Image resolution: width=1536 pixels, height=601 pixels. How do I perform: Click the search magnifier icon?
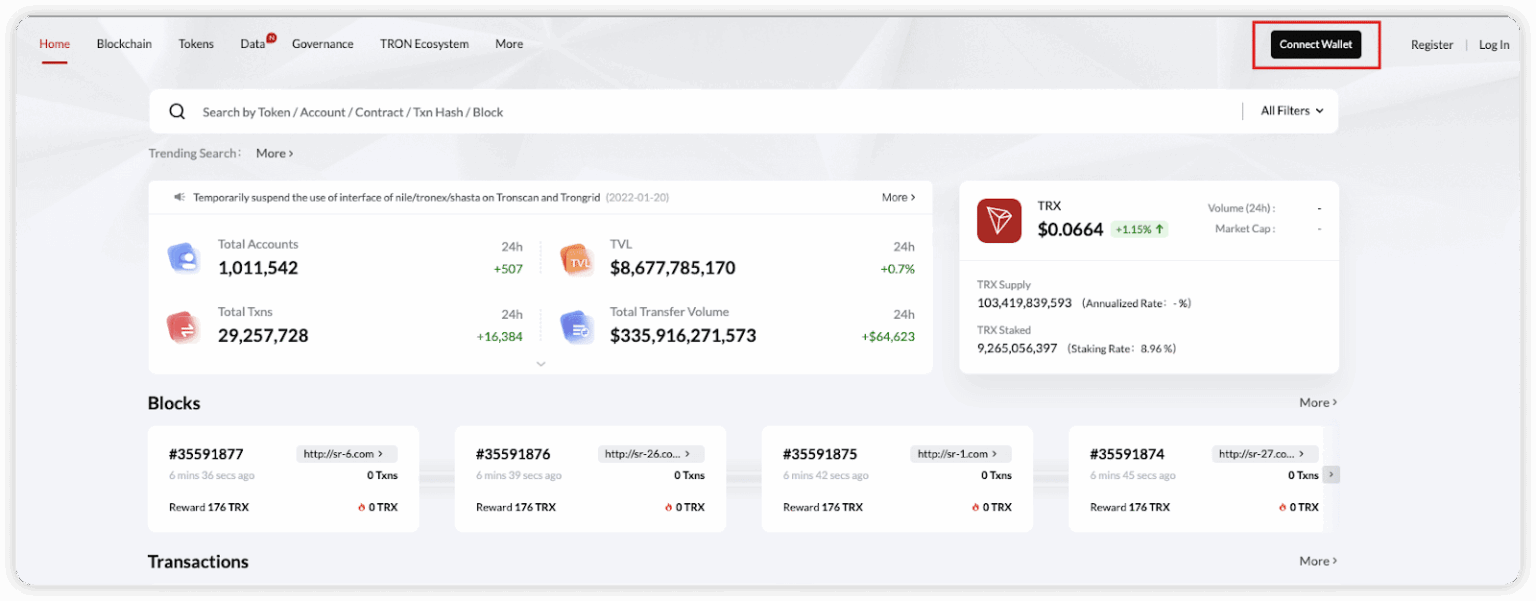[177, 110]
